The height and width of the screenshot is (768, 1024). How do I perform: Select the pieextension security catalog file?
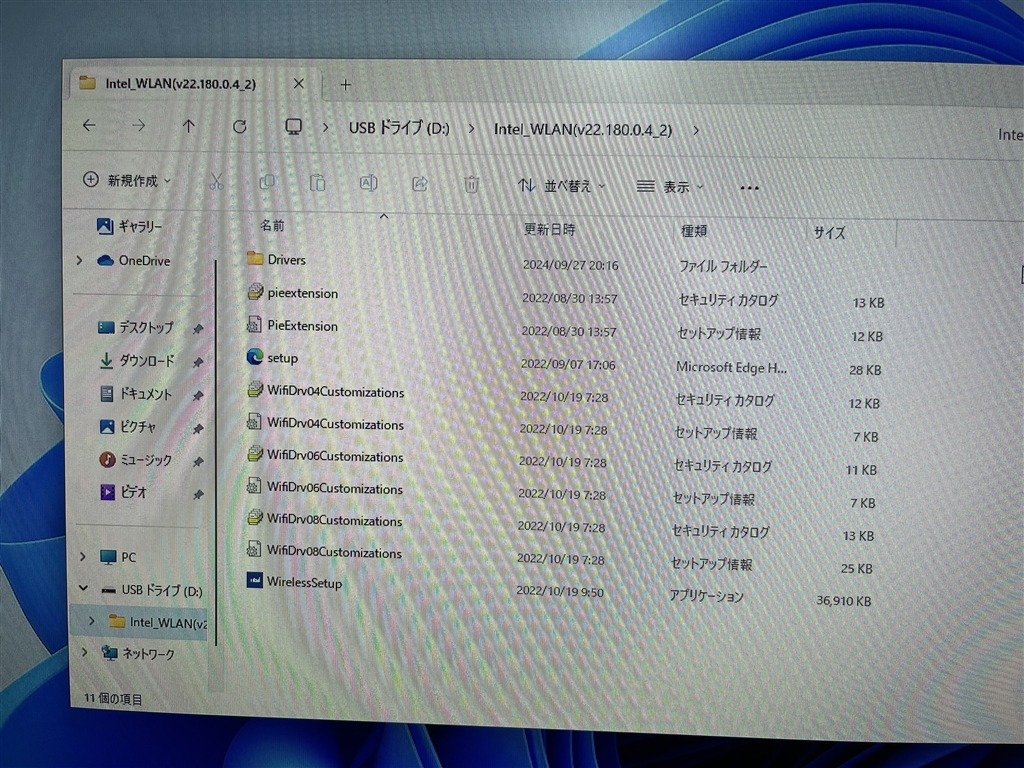(x=293, y=293)
